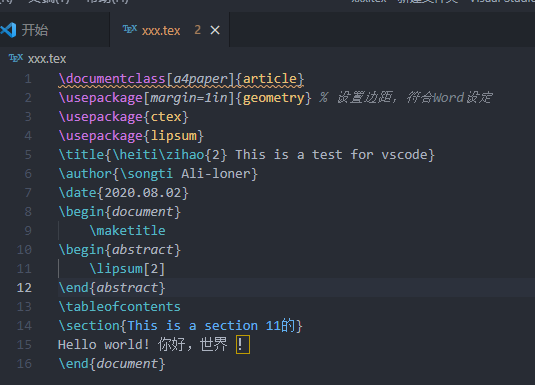Screen dimensions: 535x385
Task: Click the TeX icon in the breadcrumb bar
Action: tap(16, 58)
